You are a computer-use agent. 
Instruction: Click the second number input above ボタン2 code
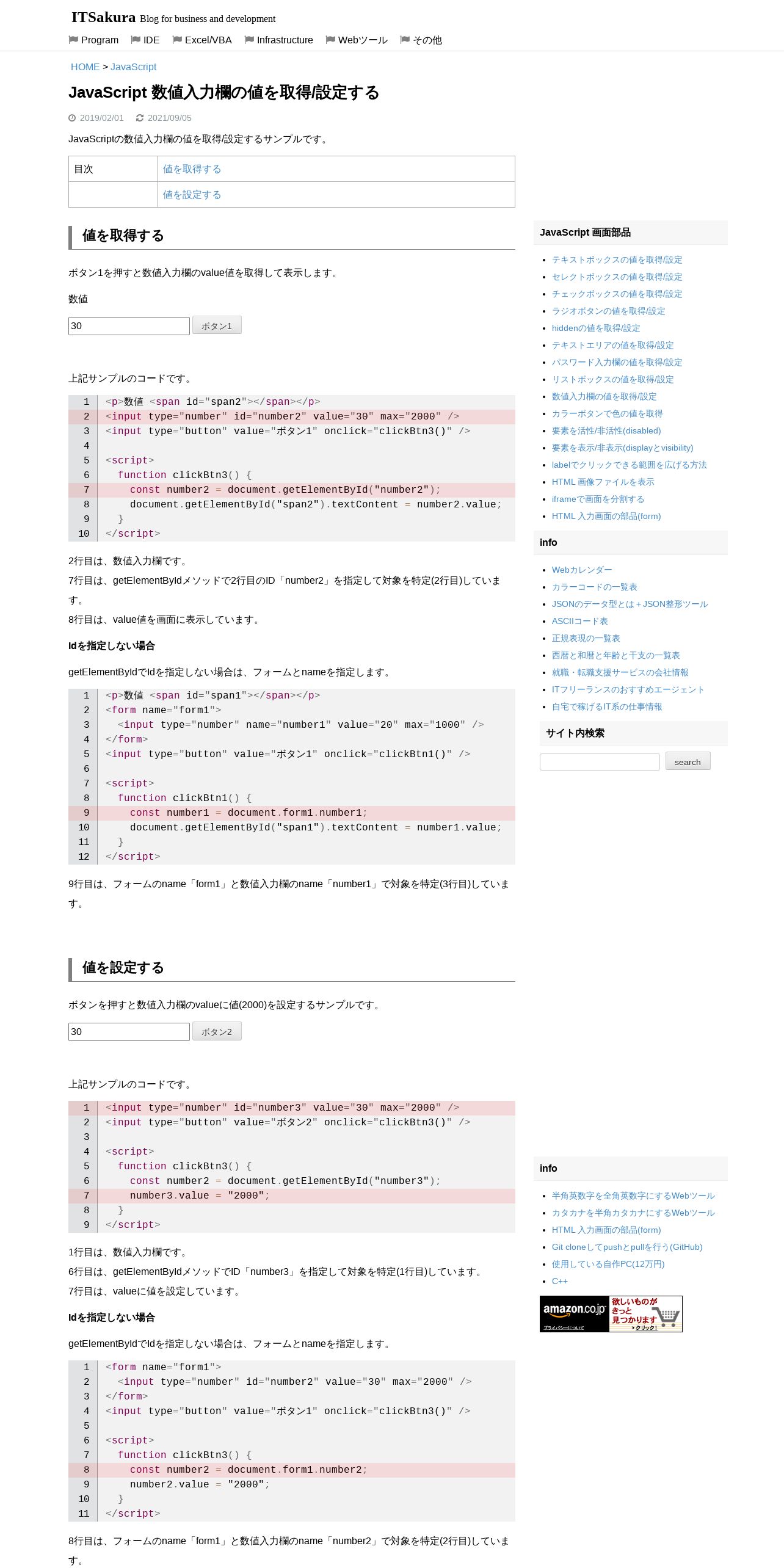click(129, 1031)
